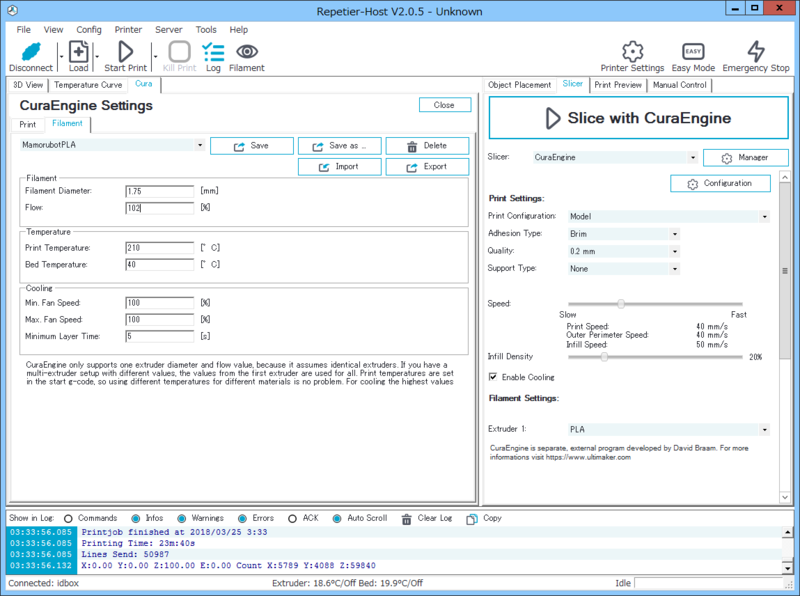800x596 pixels.
Task: Click the Repetier-Host title bar app icon
Action: 13,11
